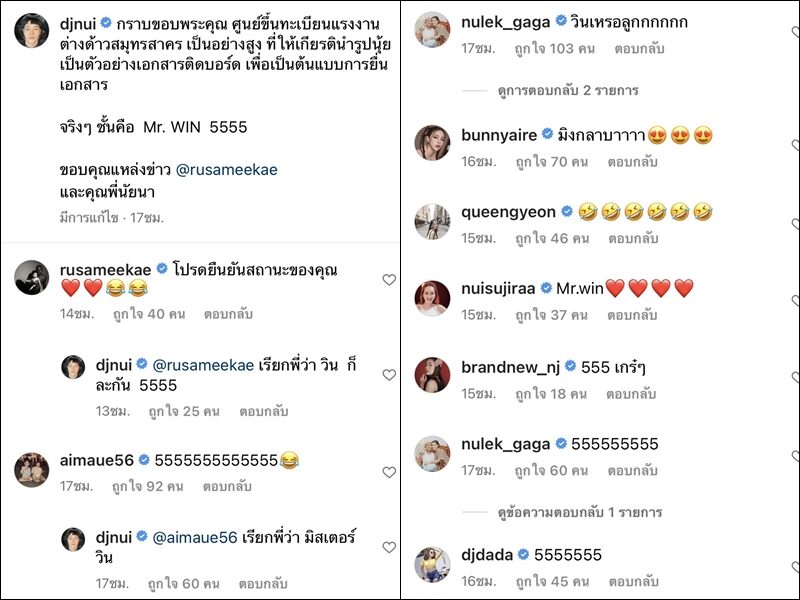The height and width of the screenshot is (600, 800).
Task: View the 92 likes on aimaue56's comment
Action: tap(147, 487)
